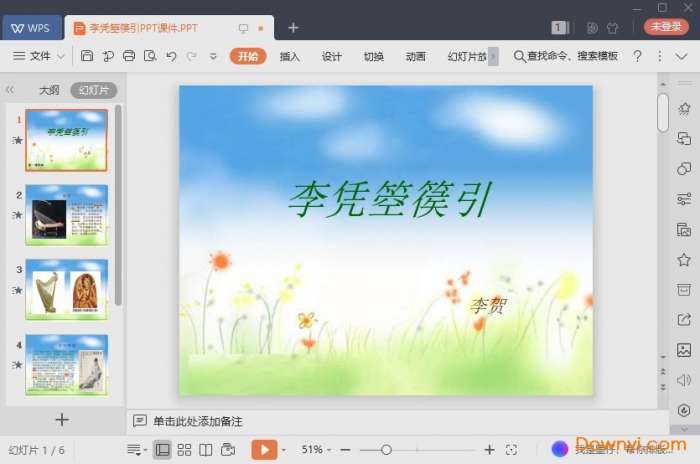This screenshot has width=700, height=464.
Task: Open quick access toolbar customization arrow
Action: pos(213,56)
